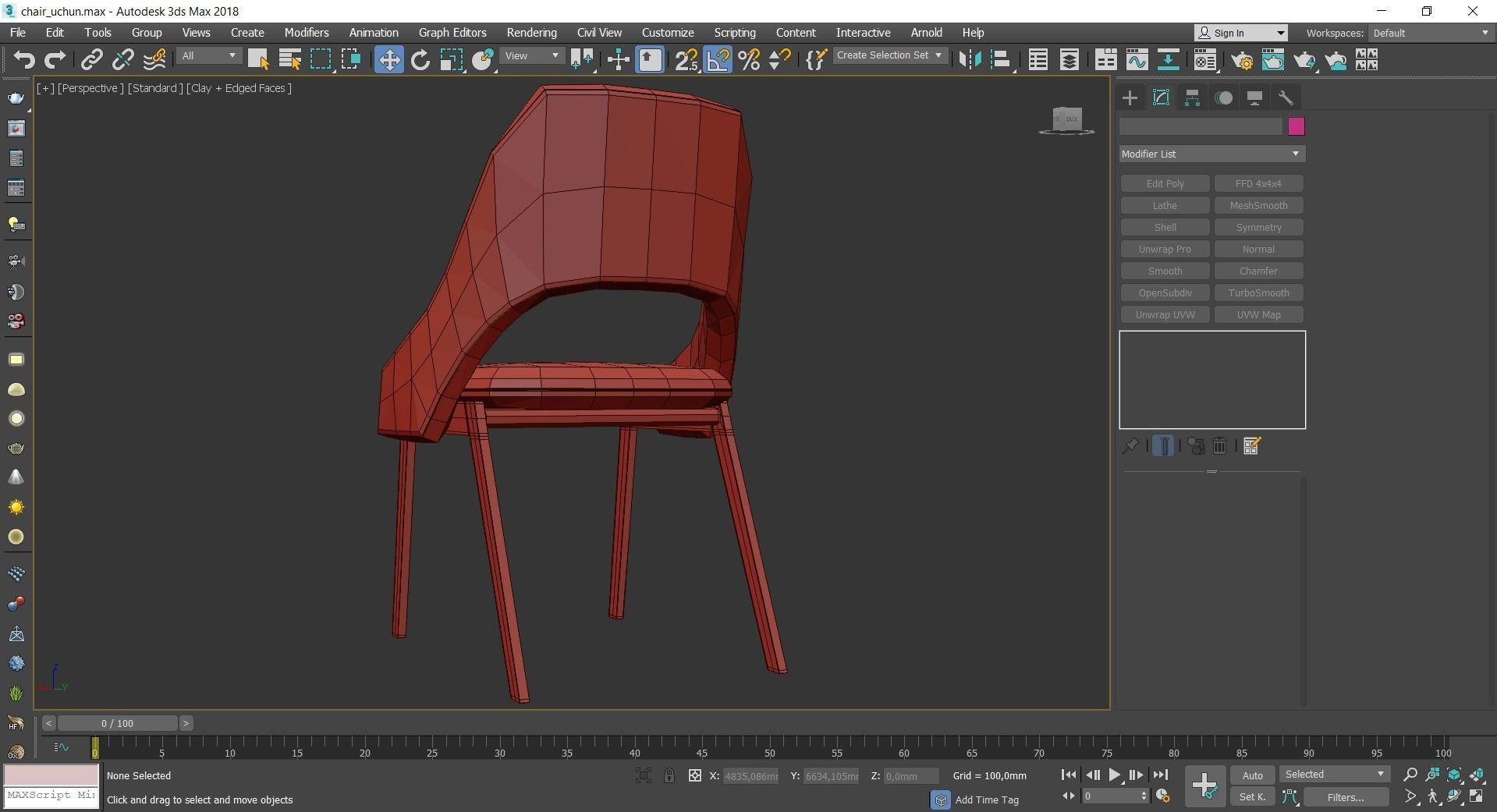This screenshot has height=812, width=1497.
Task: Toggle Percent Snap on toolbar
Action: point(749,59)
